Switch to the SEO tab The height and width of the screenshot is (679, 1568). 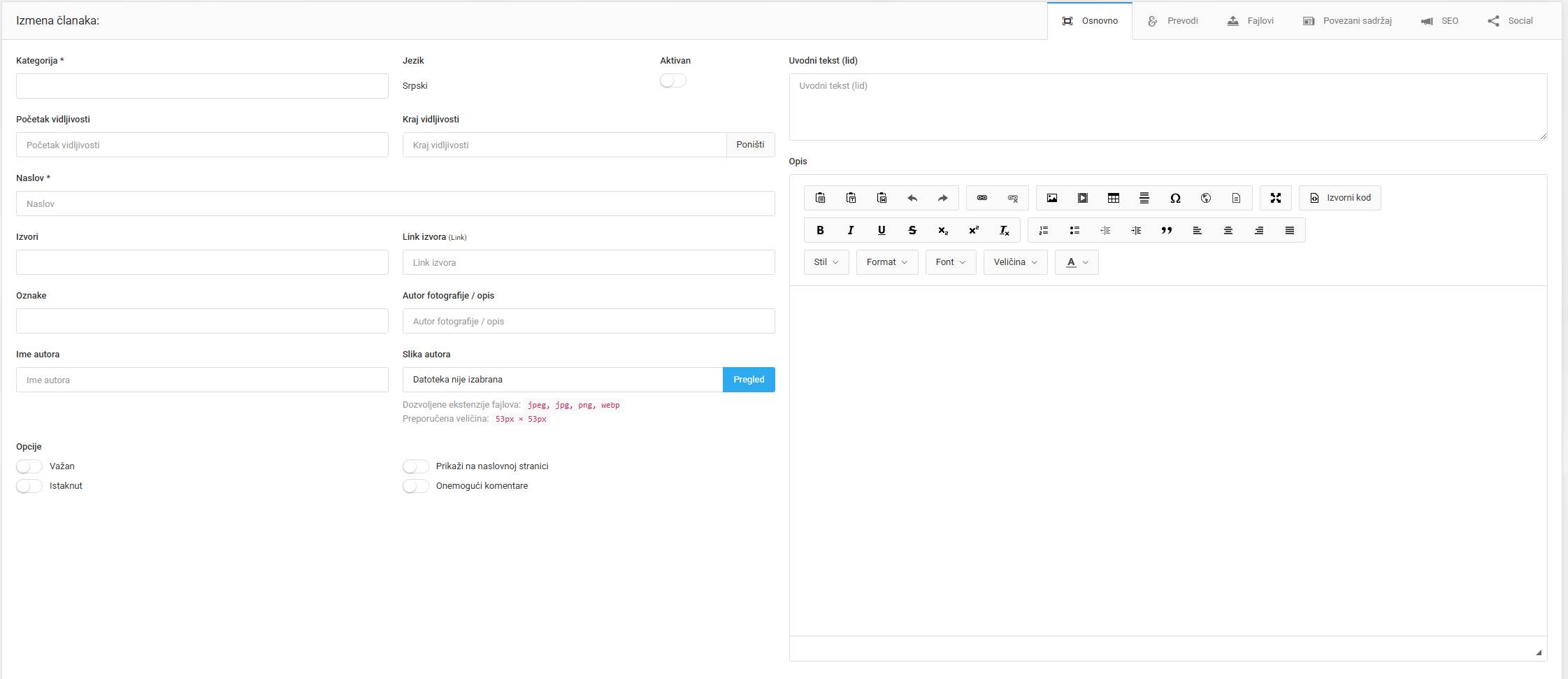click(1439, 21)
